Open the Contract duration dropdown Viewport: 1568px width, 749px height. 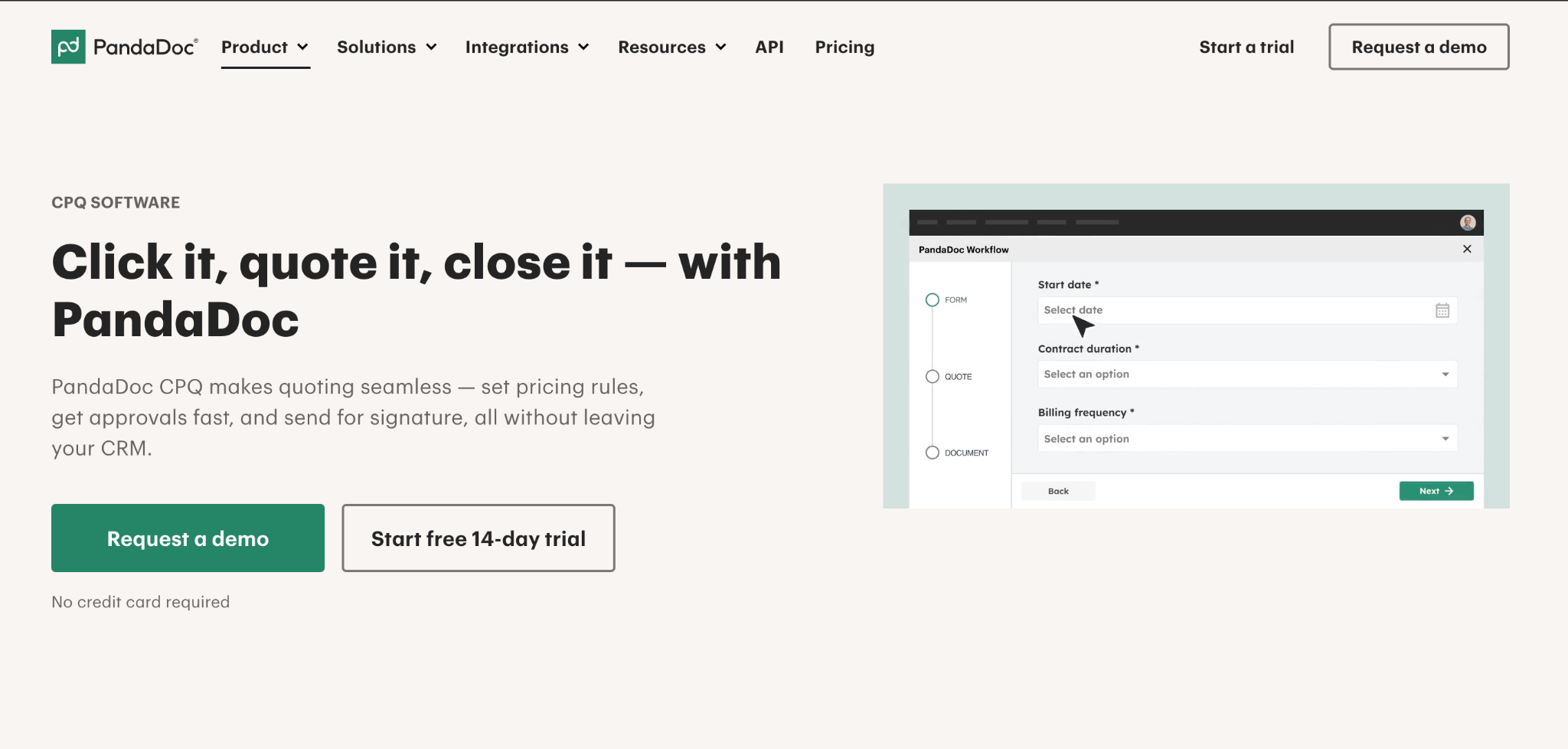pos(1247,374)
